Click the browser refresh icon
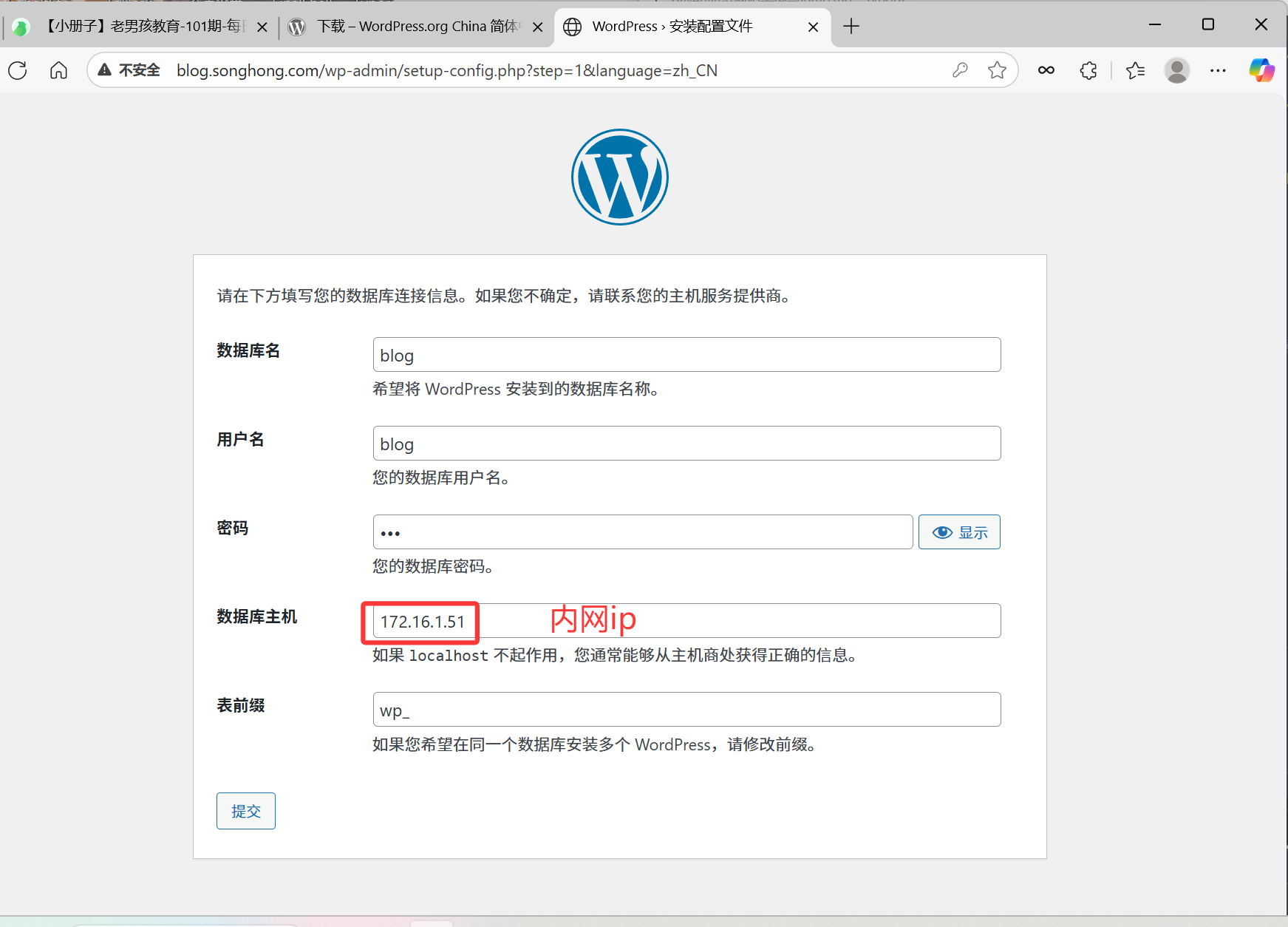Viewport: 1288px width, 927px height. [18, 70]
